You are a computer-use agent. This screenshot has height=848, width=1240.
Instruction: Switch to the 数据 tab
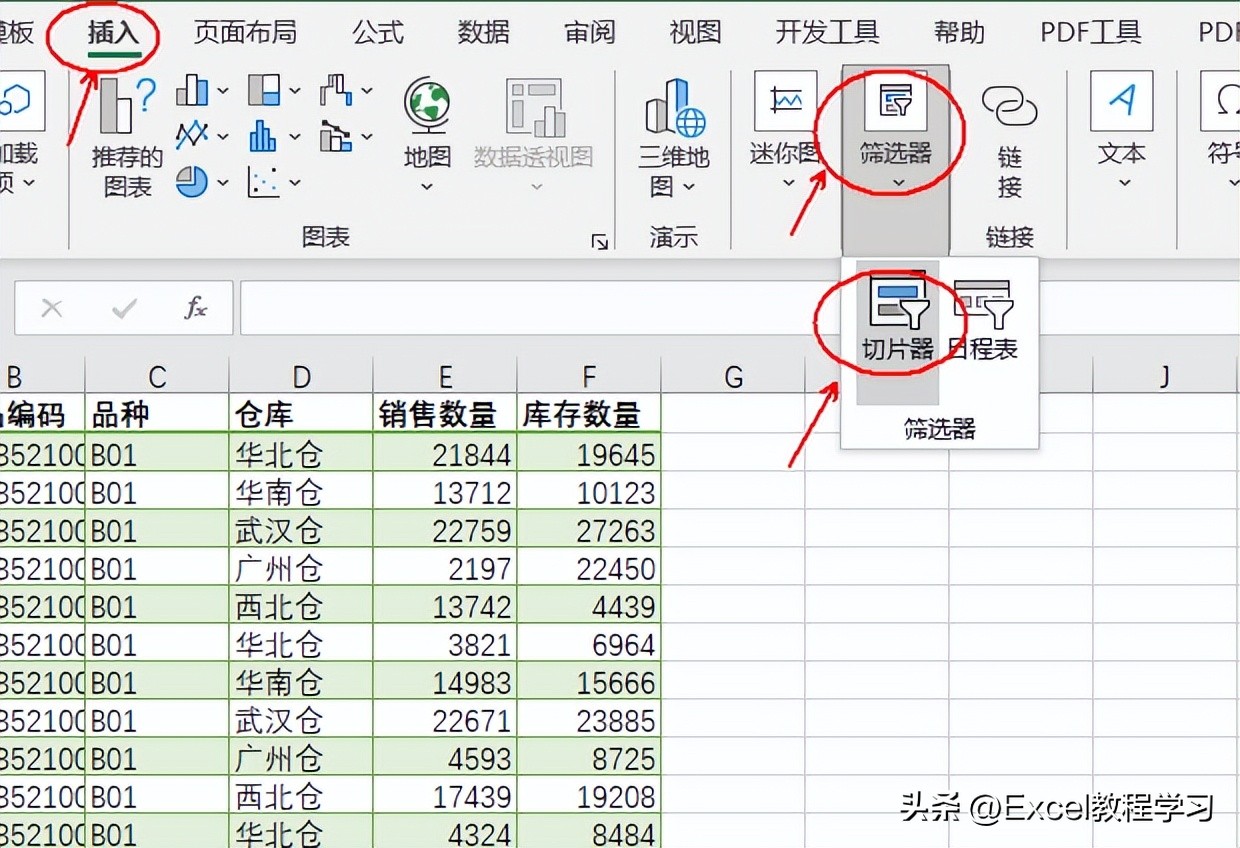484,32
